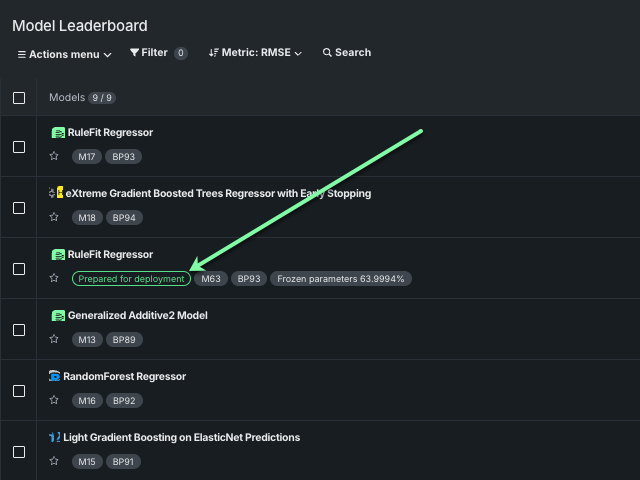Viewport: 640px width, 480px height.
Task: Star the Light Gradient Boosting model
Action: pos(55,461)
